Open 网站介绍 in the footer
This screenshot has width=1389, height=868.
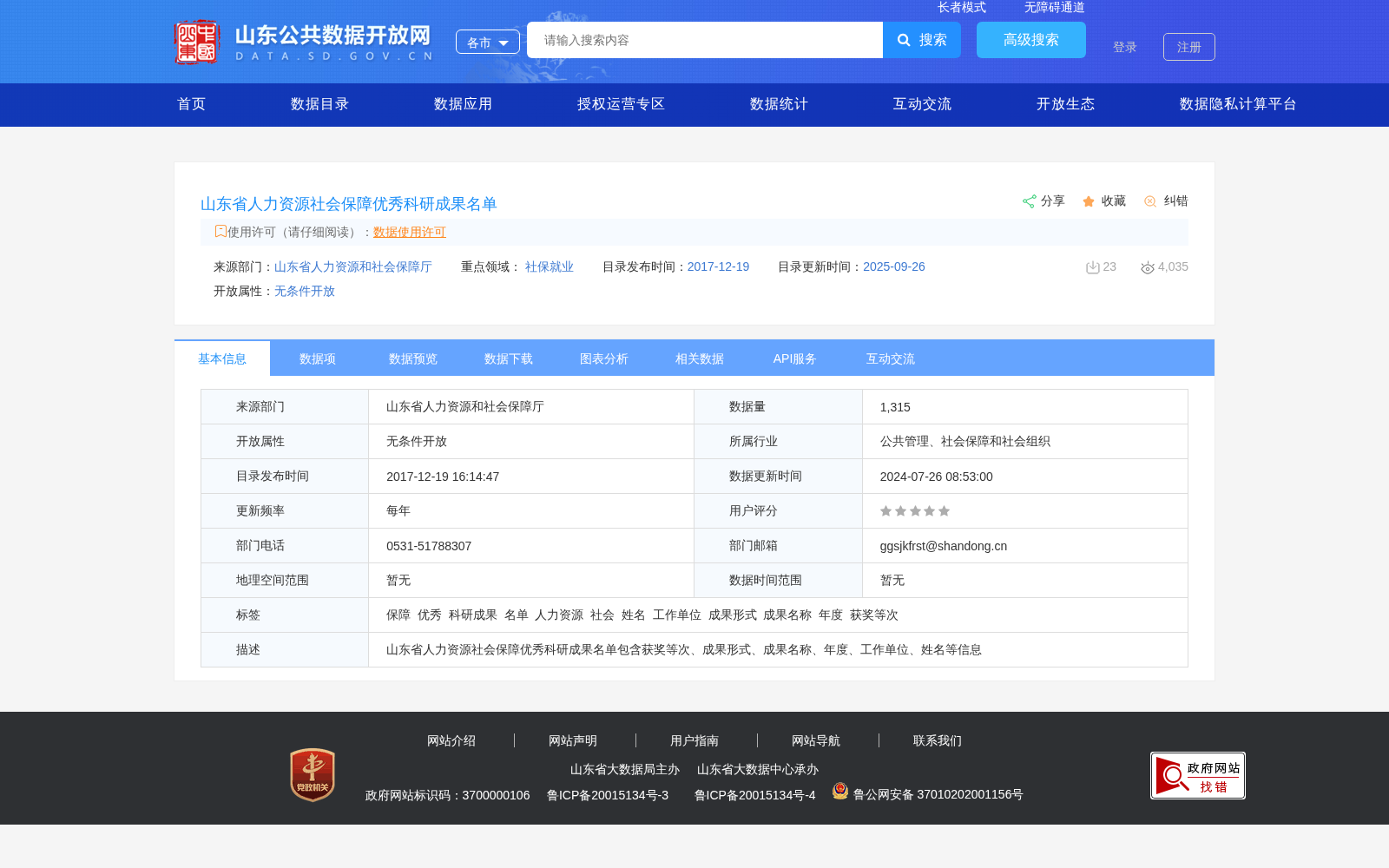pos(451,740)
